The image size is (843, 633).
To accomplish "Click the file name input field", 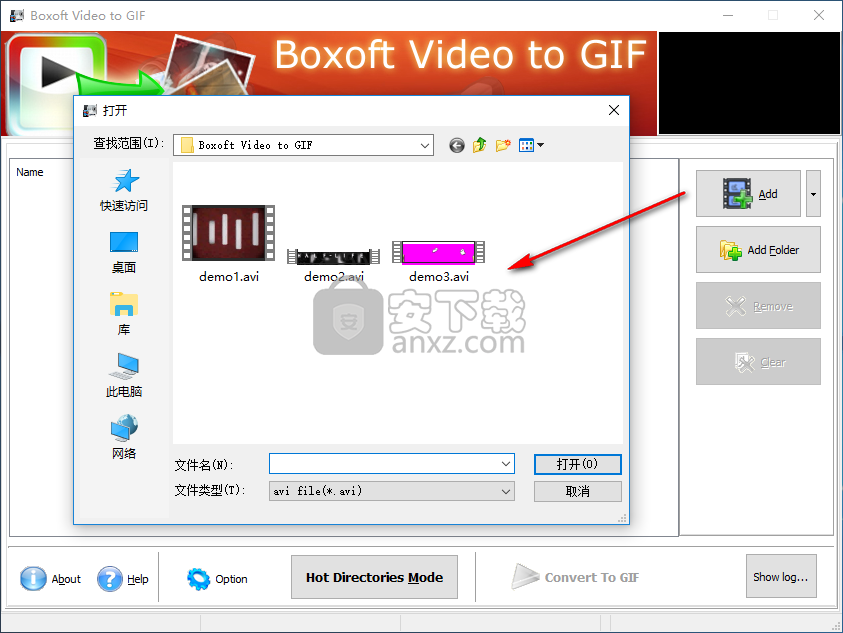I will click(391, 464).
